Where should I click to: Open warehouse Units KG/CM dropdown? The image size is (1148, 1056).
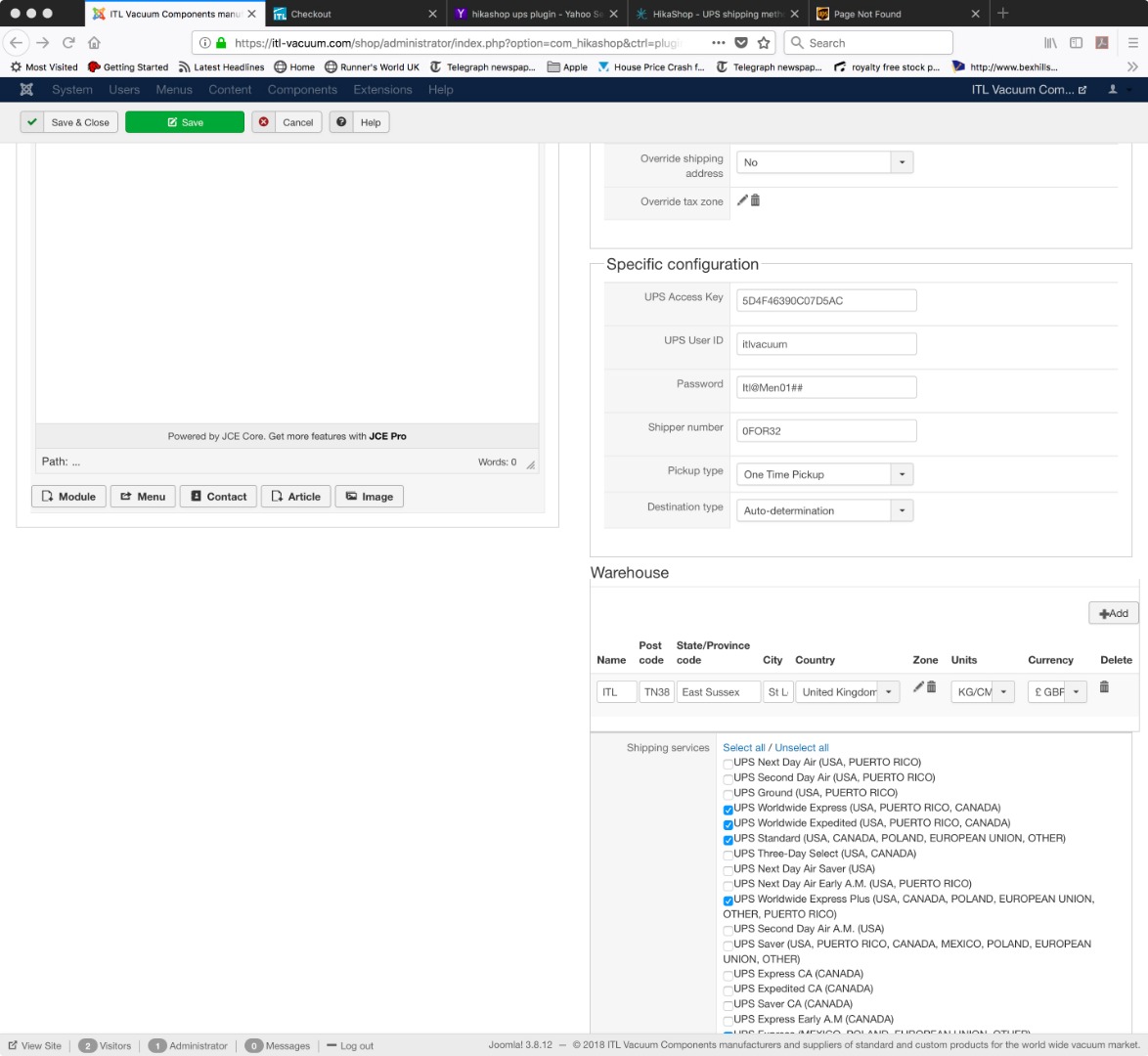(x=983, y=691)
